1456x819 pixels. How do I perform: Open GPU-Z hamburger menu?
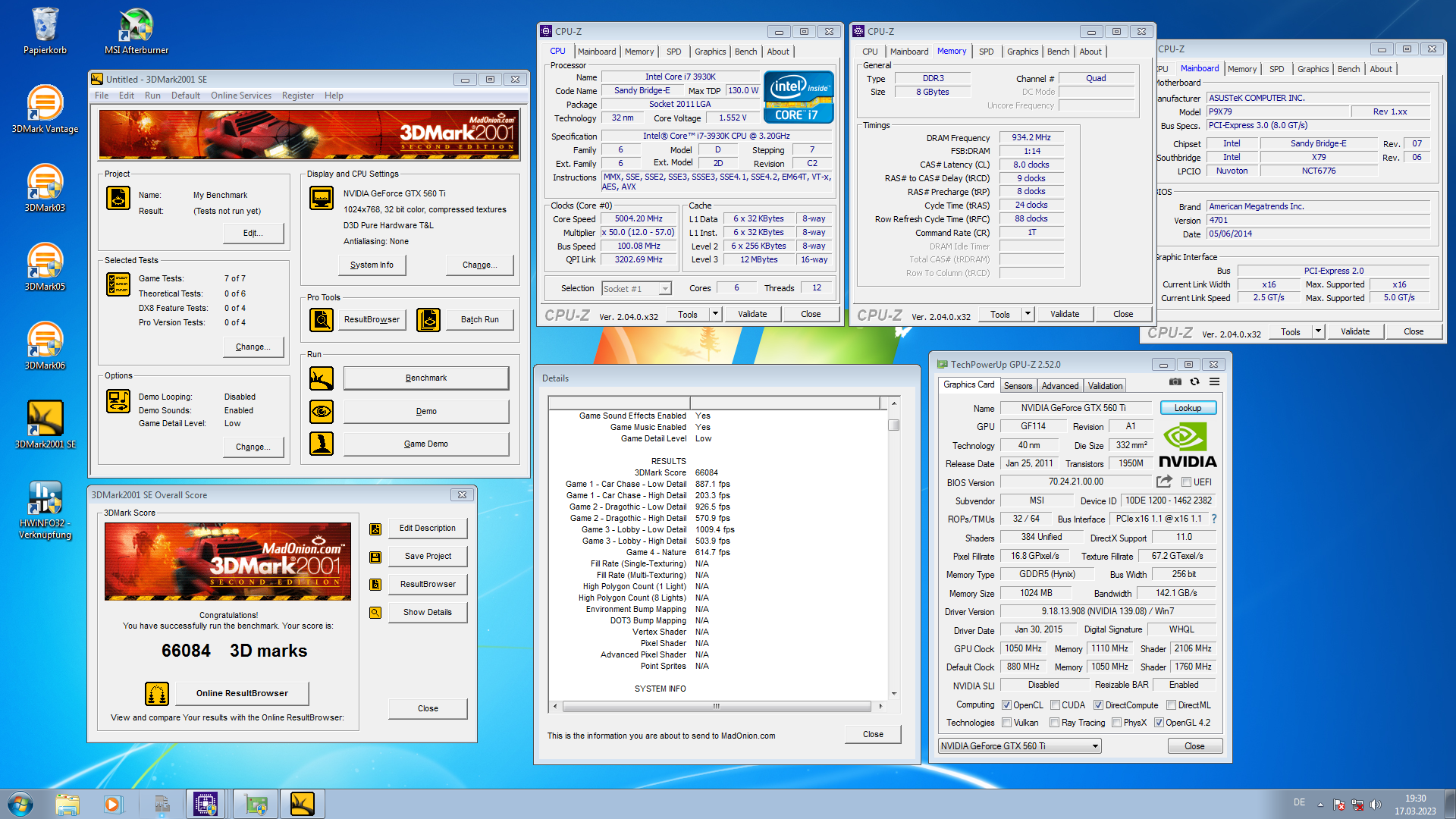(1215, 382)
